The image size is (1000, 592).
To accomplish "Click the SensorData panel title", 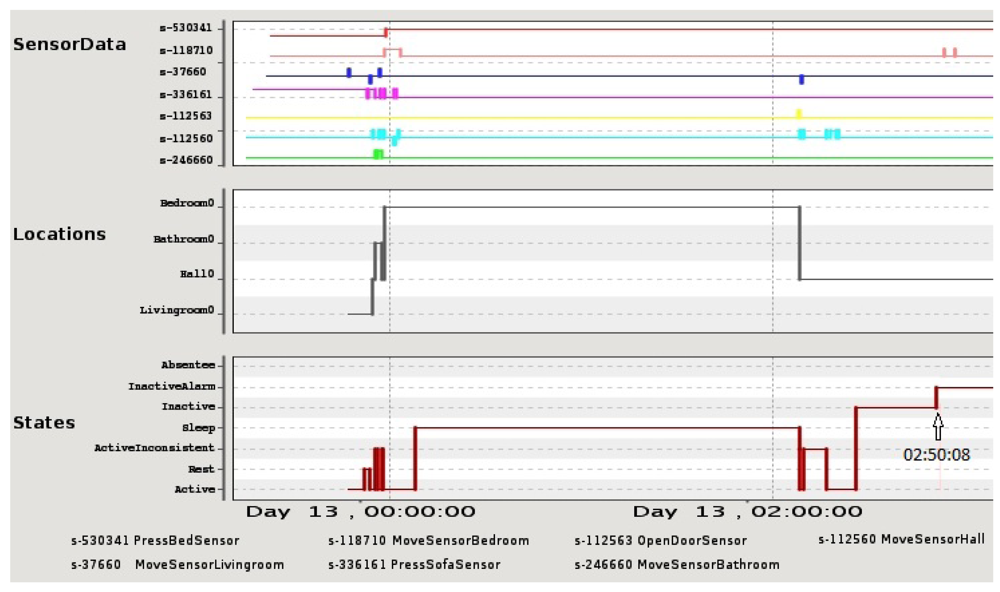I will click(70, 44).
